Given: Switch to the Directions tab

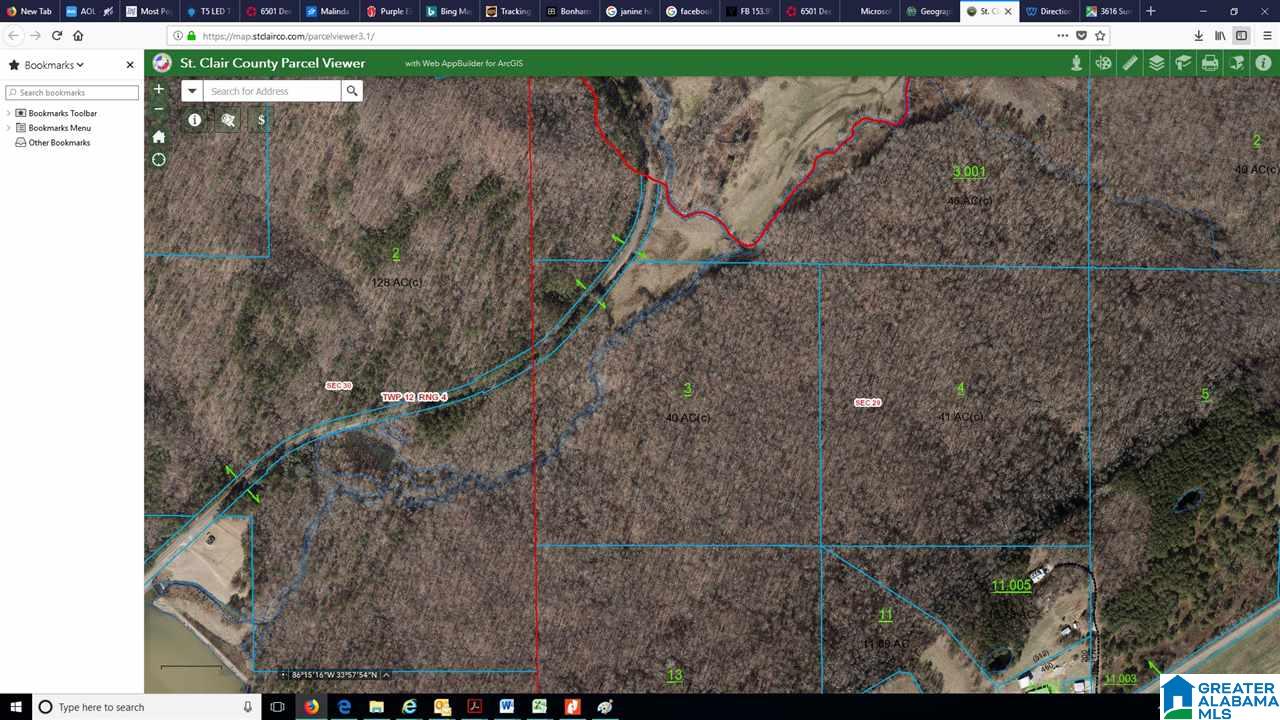Looking at the screenshot, I should 1049,11.
